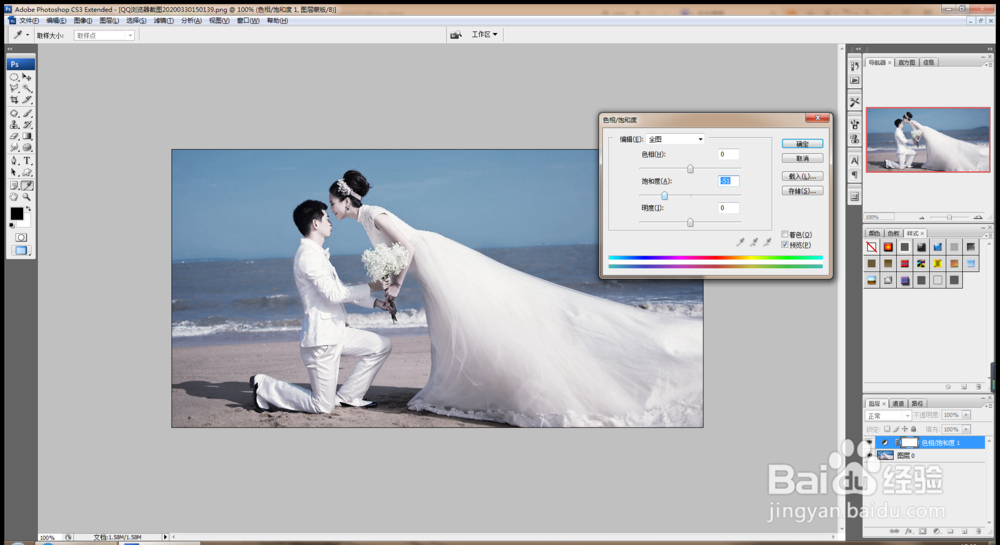Open the Layers panel options menu
This screenshot has width=1000, height=545.
[988, 405]
